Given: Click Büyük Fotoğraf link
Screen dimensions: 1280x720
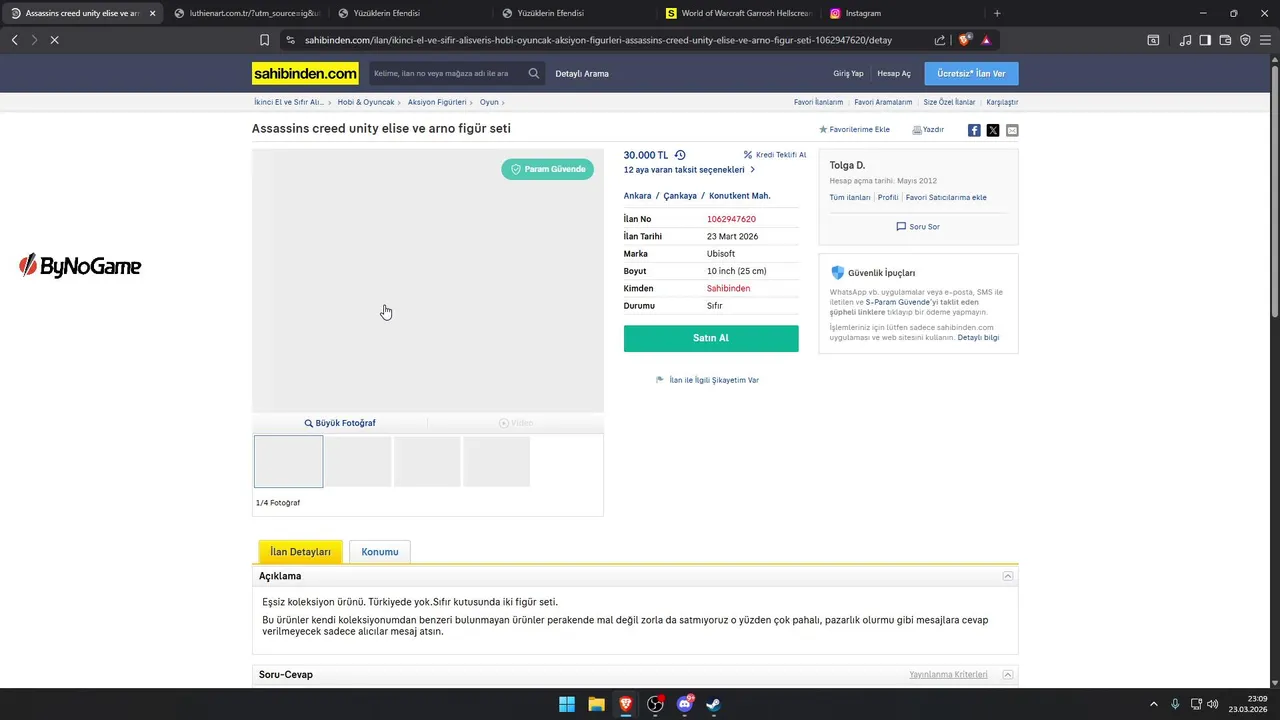Looking at the screenshot, I should point(340,423).
